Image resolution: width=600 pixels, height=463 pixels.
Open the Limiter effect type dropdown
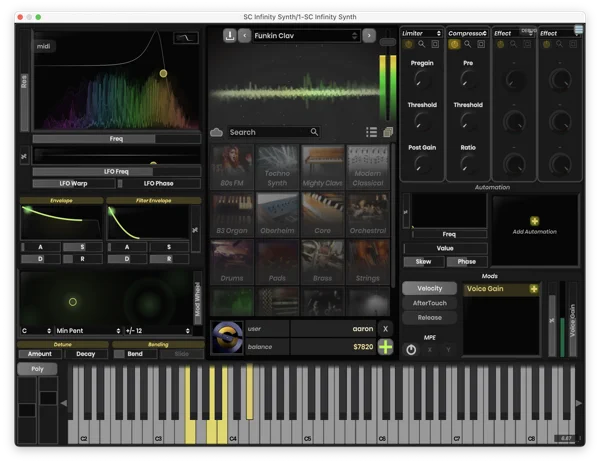[421, 33]
